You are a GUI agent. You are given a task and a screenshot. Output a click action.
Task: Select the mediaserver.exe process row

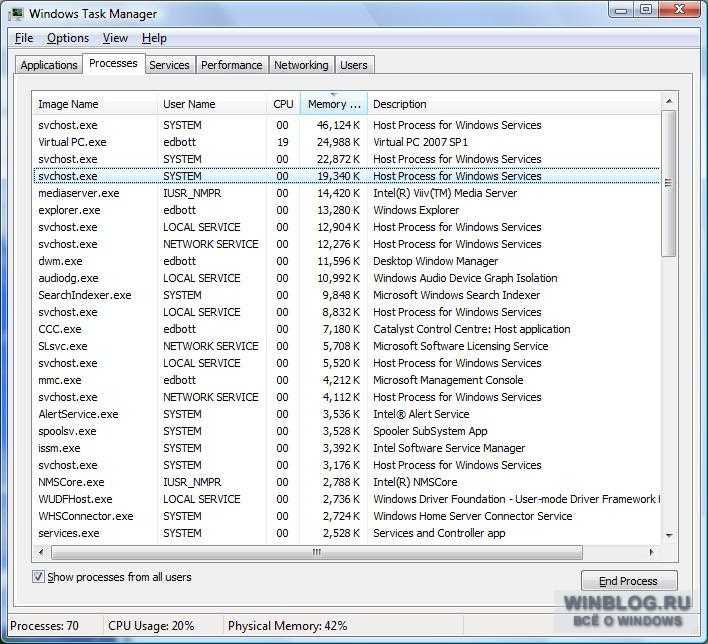click(x=346, y=193)
